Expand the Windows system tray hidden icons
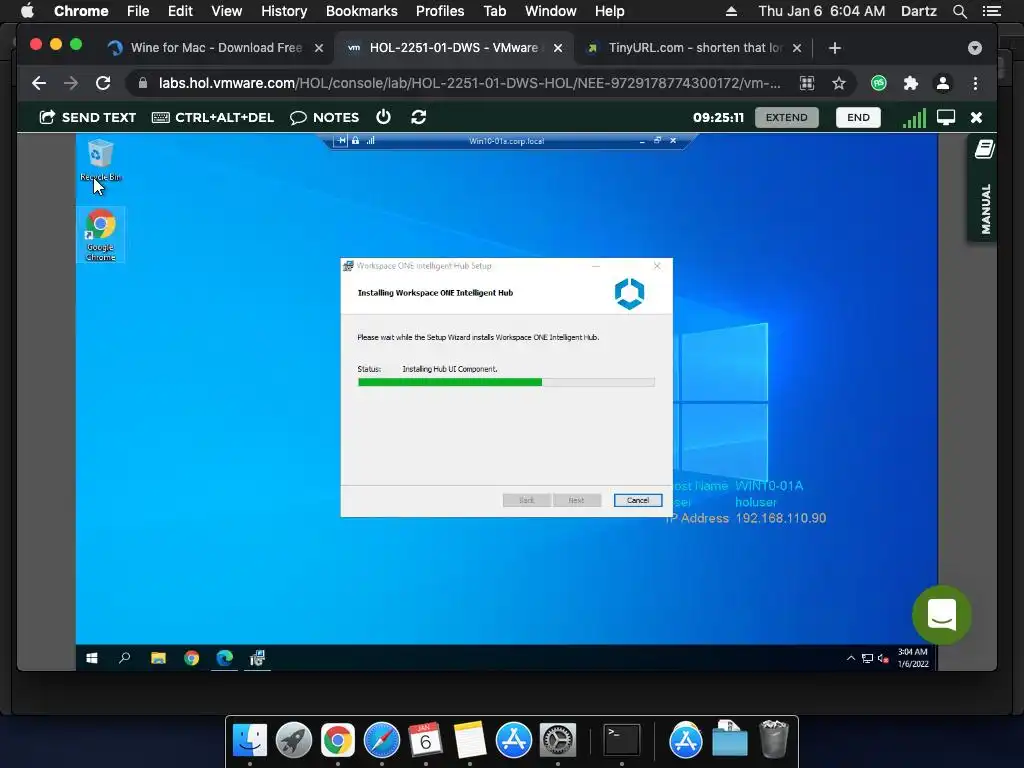This screenshot has width=1024, height=768. (x=850, y=658)
